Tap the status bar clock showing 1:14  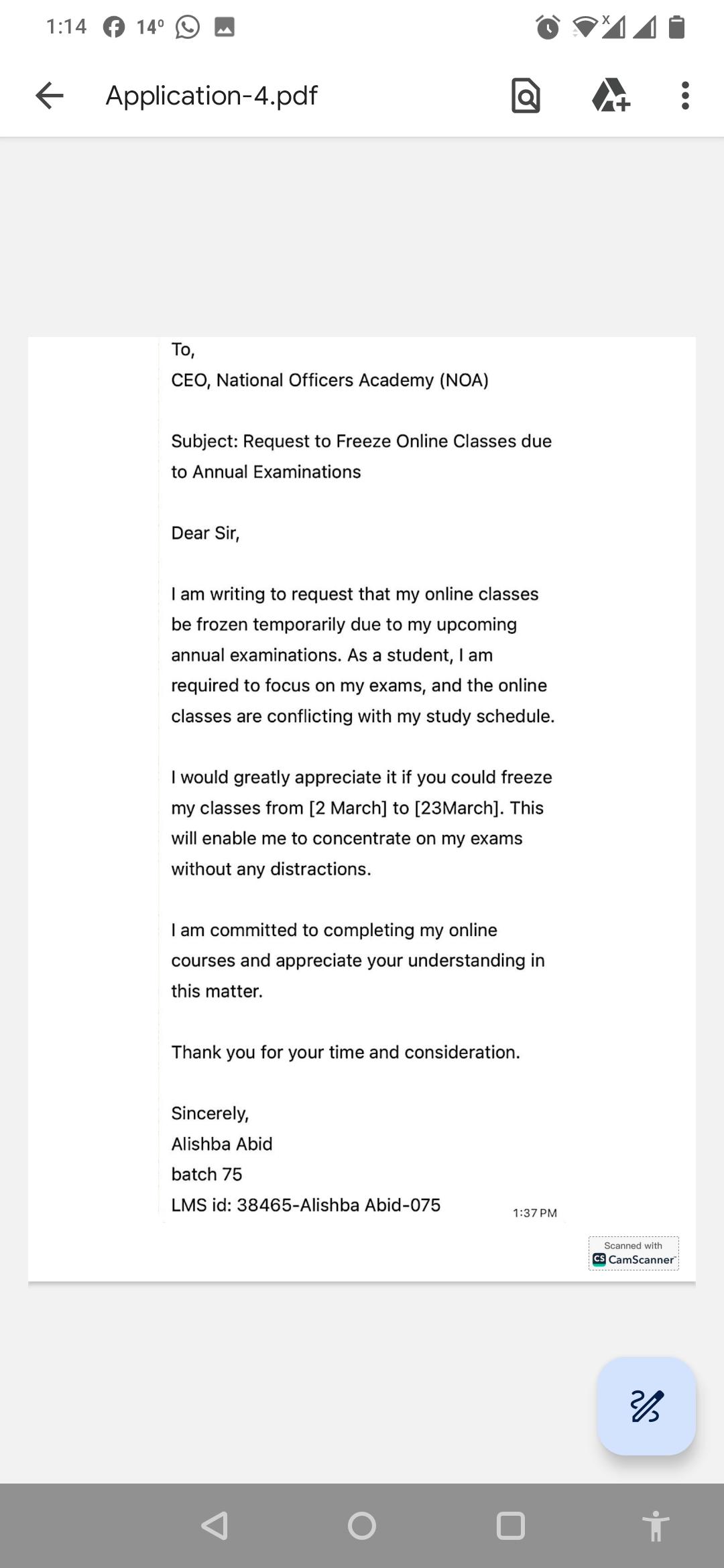(66, 27)
